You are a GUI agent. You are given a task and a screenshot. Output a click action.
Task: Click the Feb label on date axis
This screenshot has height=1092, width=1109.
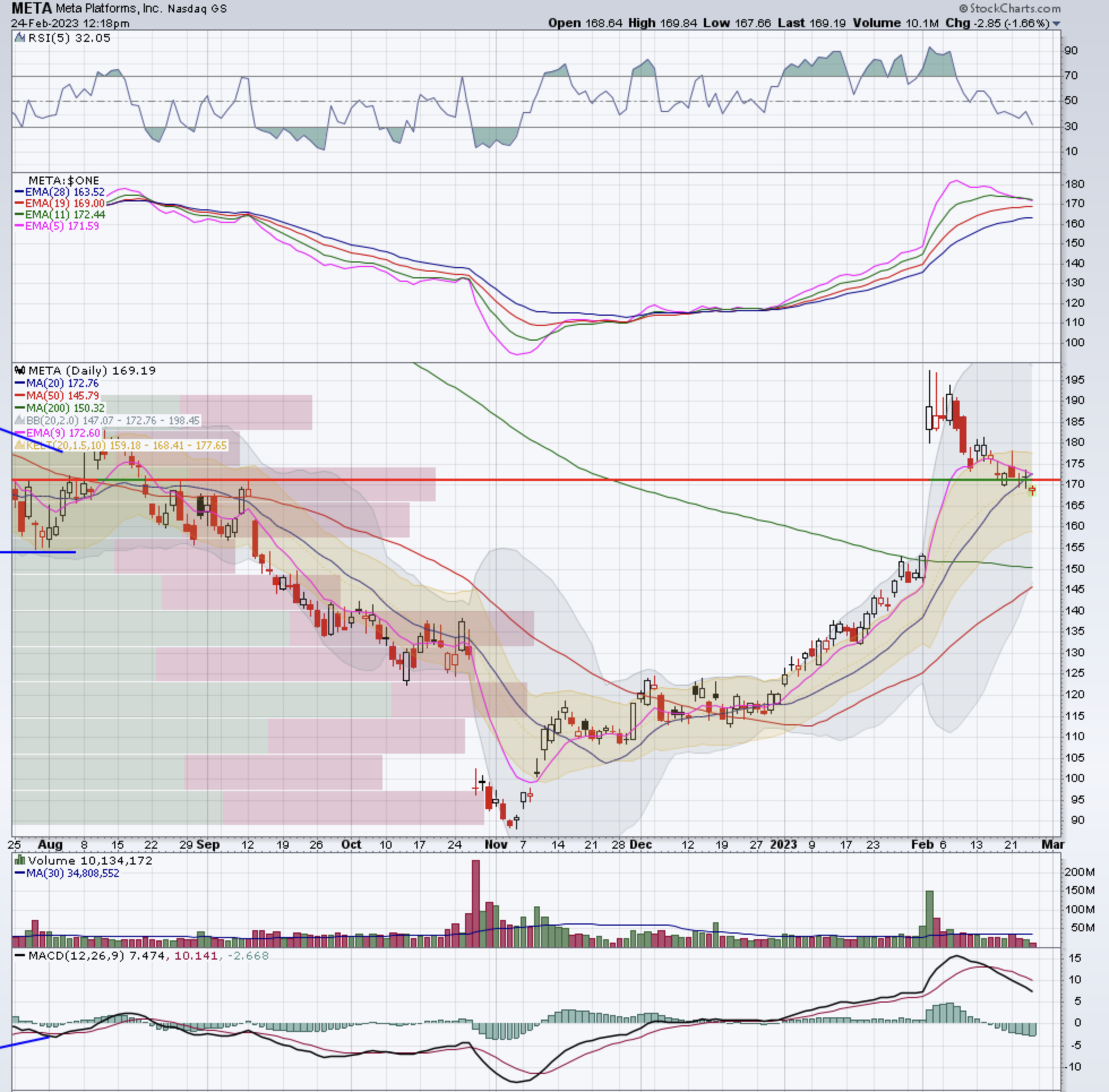tap(923, 844)
